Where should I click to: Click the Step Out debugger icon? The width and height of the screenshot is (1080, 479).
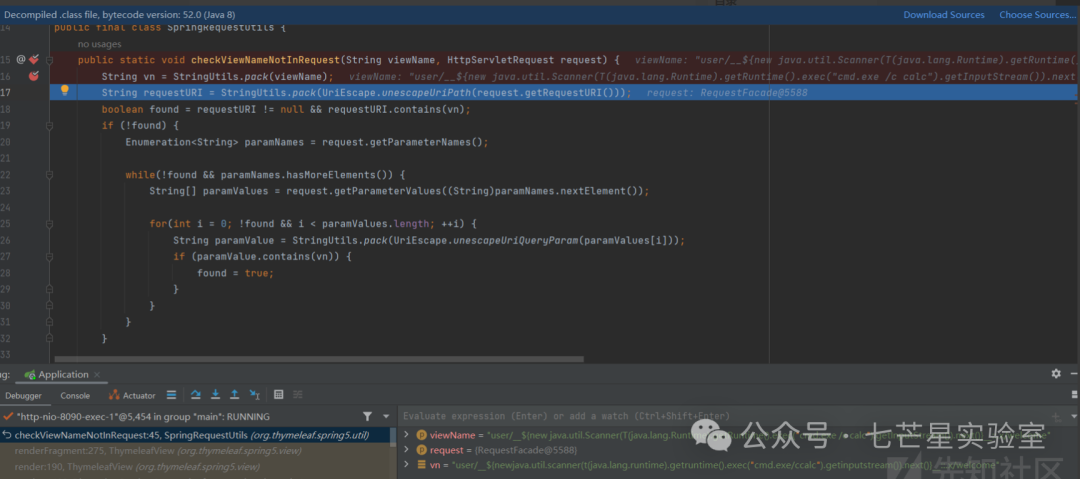pos(234,395)
